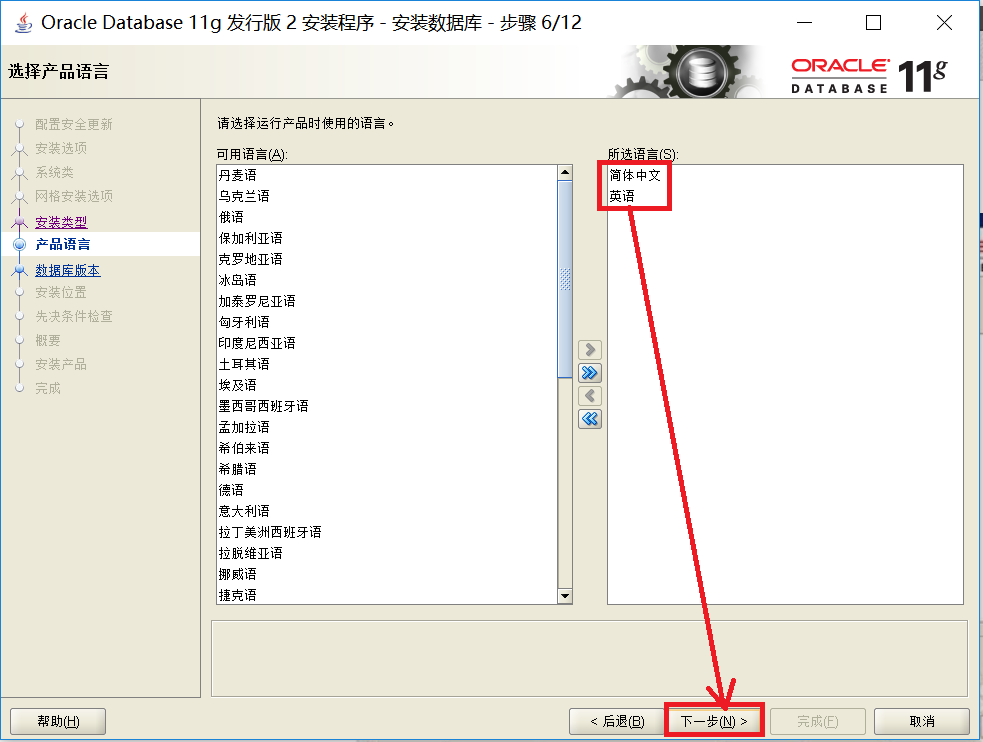Select 印度尼西亚语 in available languages
The height and width of the screenshot is (742, 983).
[387, 343]
